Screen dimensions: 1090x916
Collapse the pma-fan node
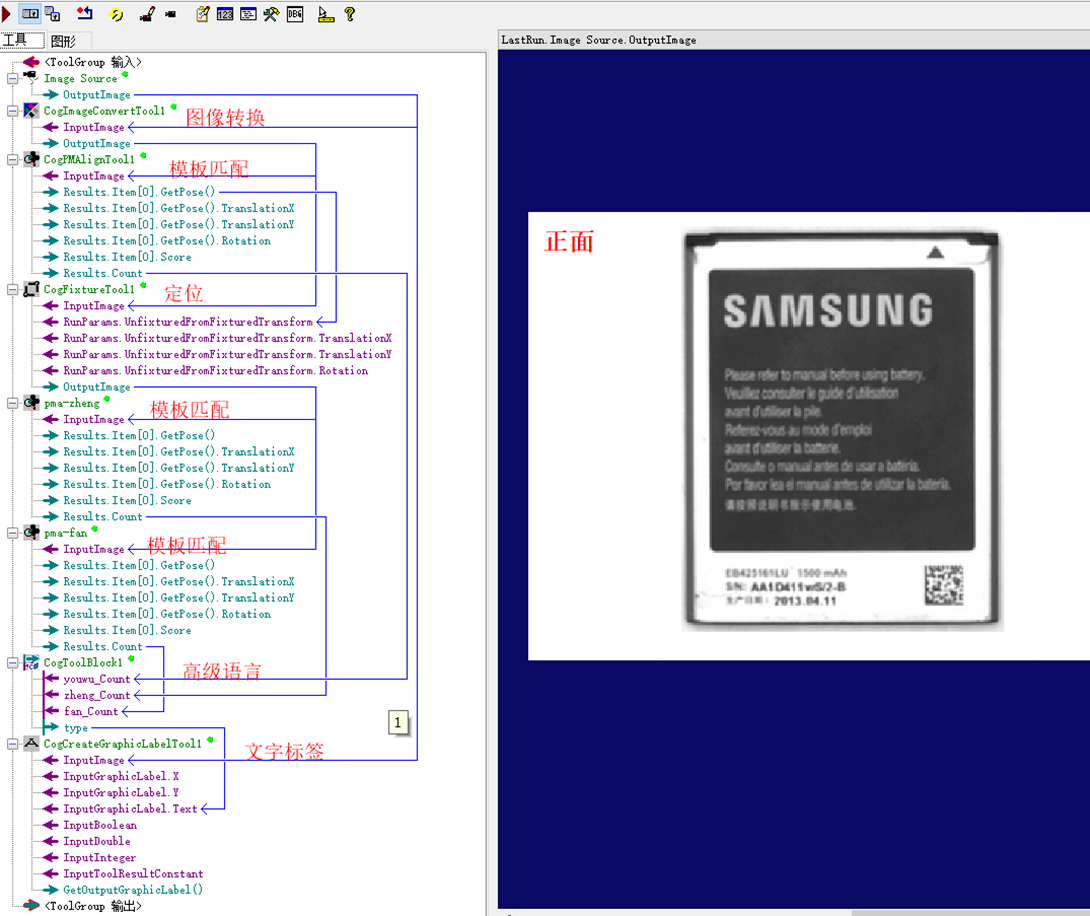13,533
